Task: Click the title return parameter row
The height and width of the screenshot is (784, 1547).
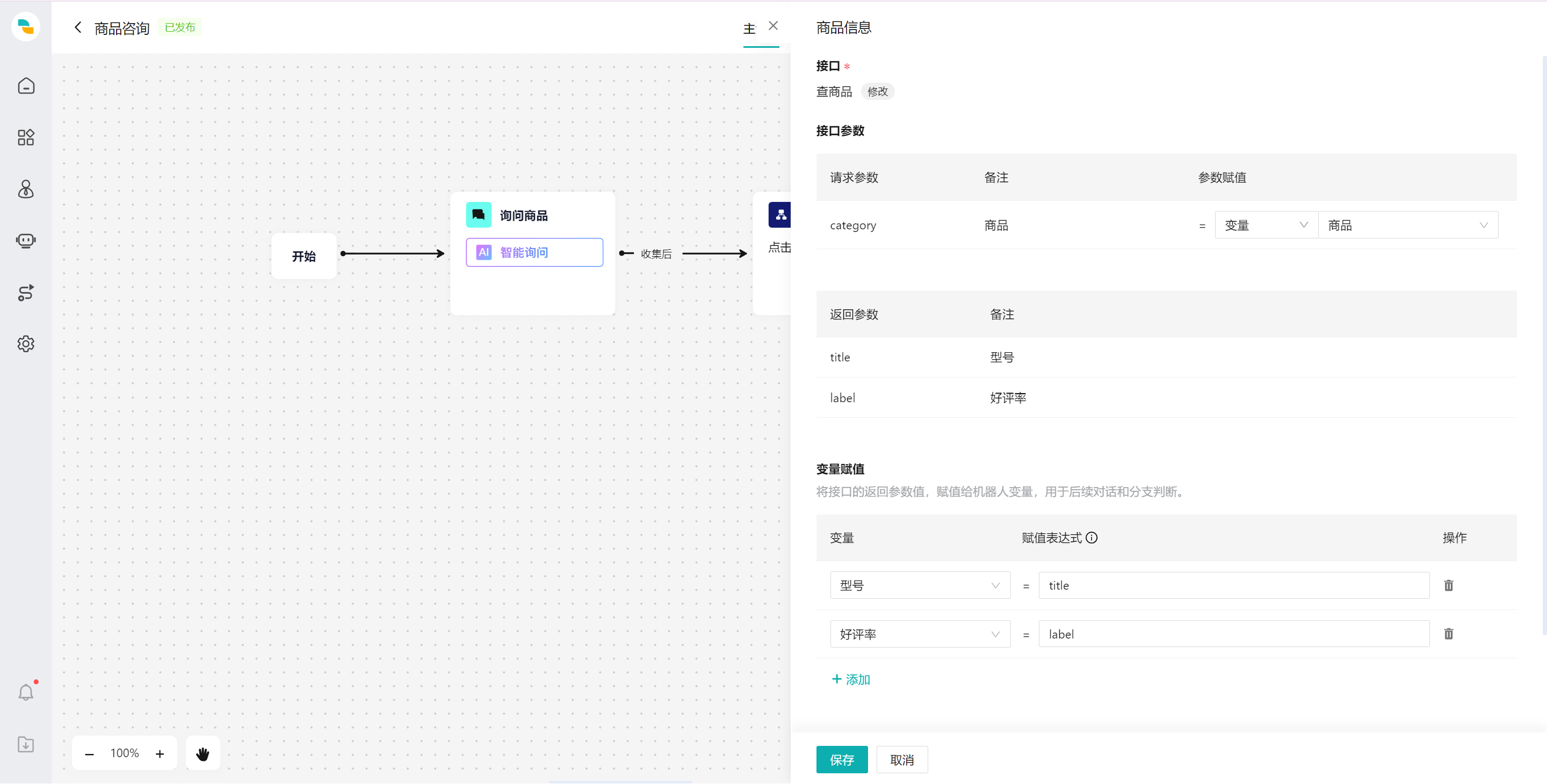Action: [x=1166, y=357]
